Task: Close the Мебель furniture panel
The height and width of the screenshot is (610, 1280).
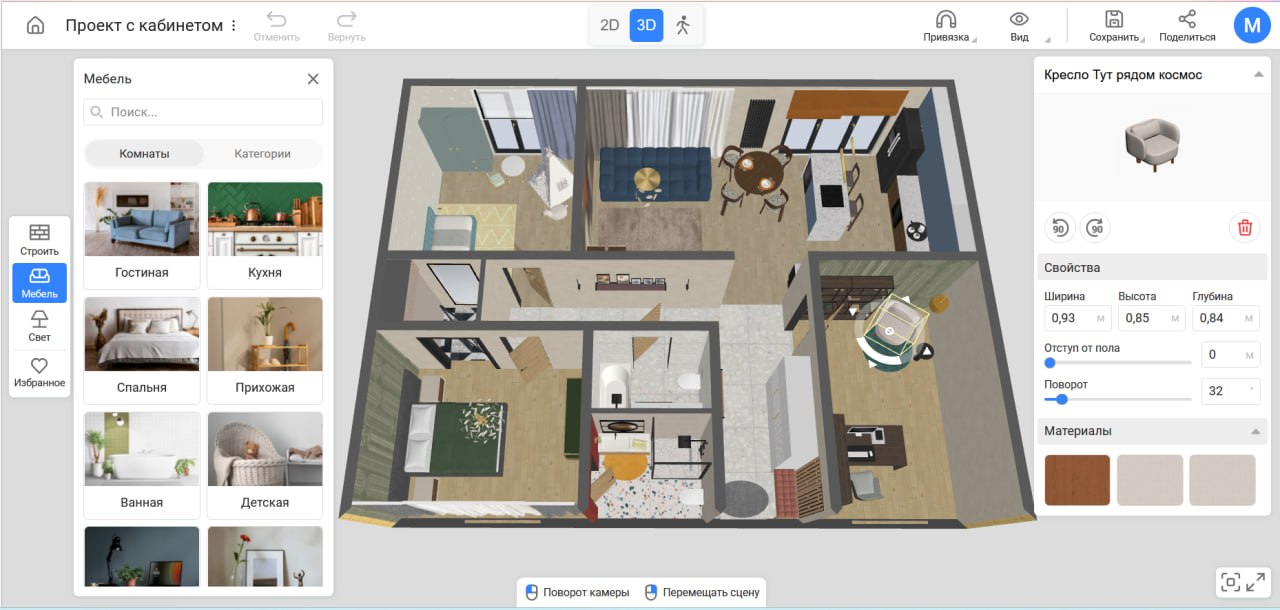Action: (x=313, y=79)
